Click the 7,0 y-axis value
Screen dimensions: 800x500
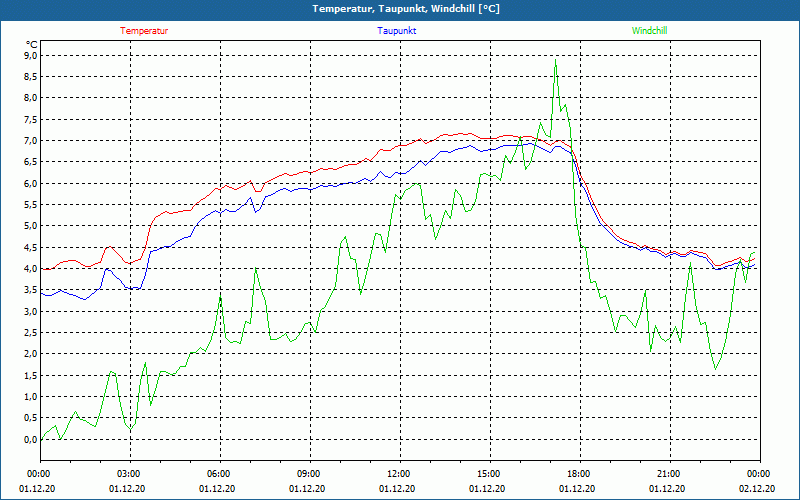point(31,140)
